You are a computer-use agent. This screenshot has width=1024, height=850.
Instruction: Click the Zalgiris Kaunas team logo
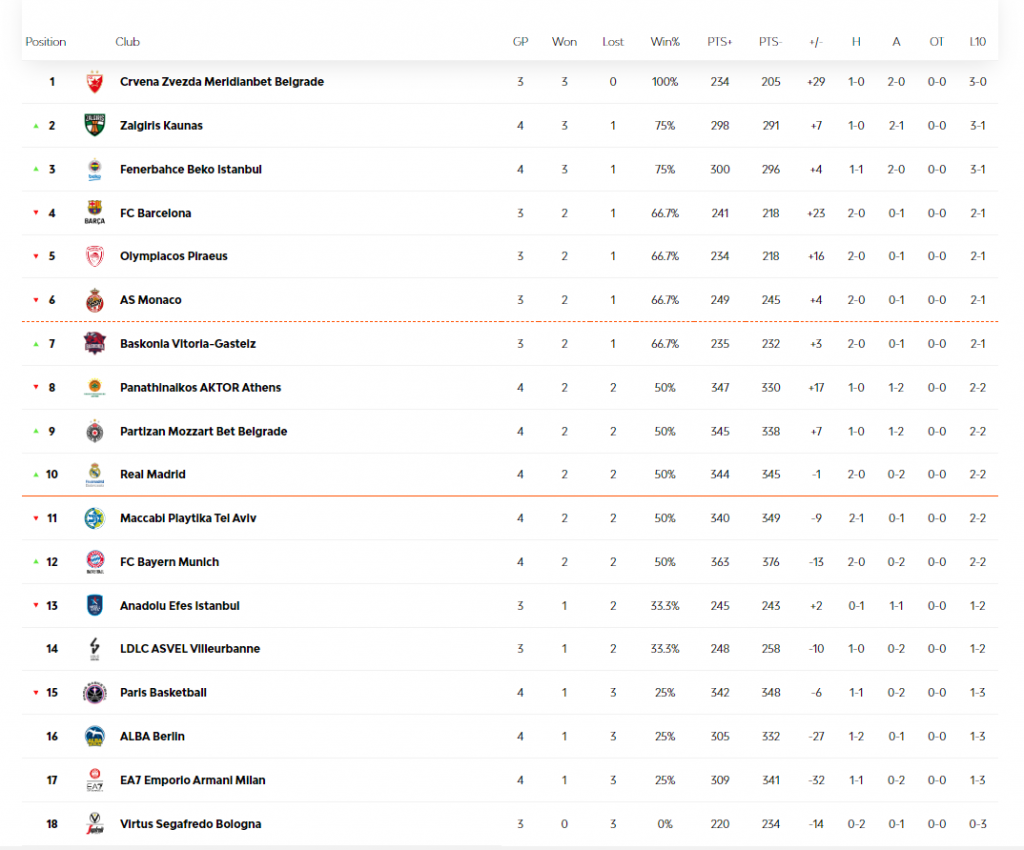tap(95, 126)
